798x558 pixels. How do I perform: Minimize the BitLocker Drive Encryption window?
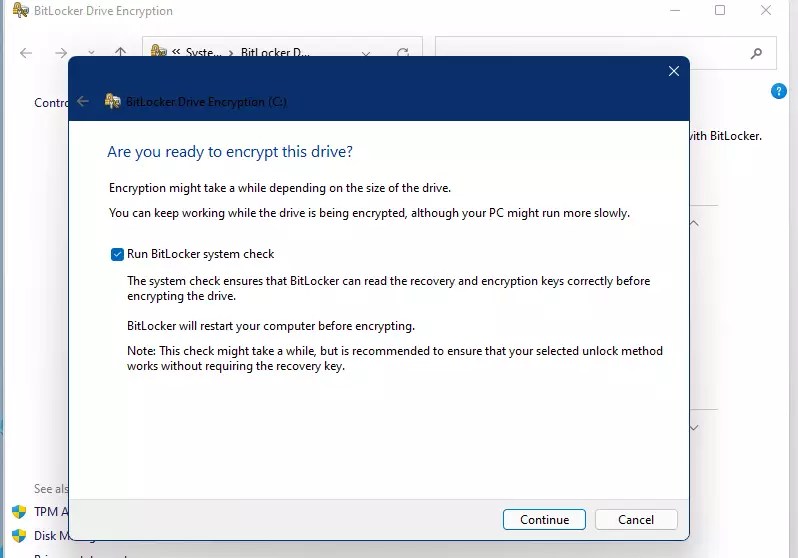tap(675, 10)
